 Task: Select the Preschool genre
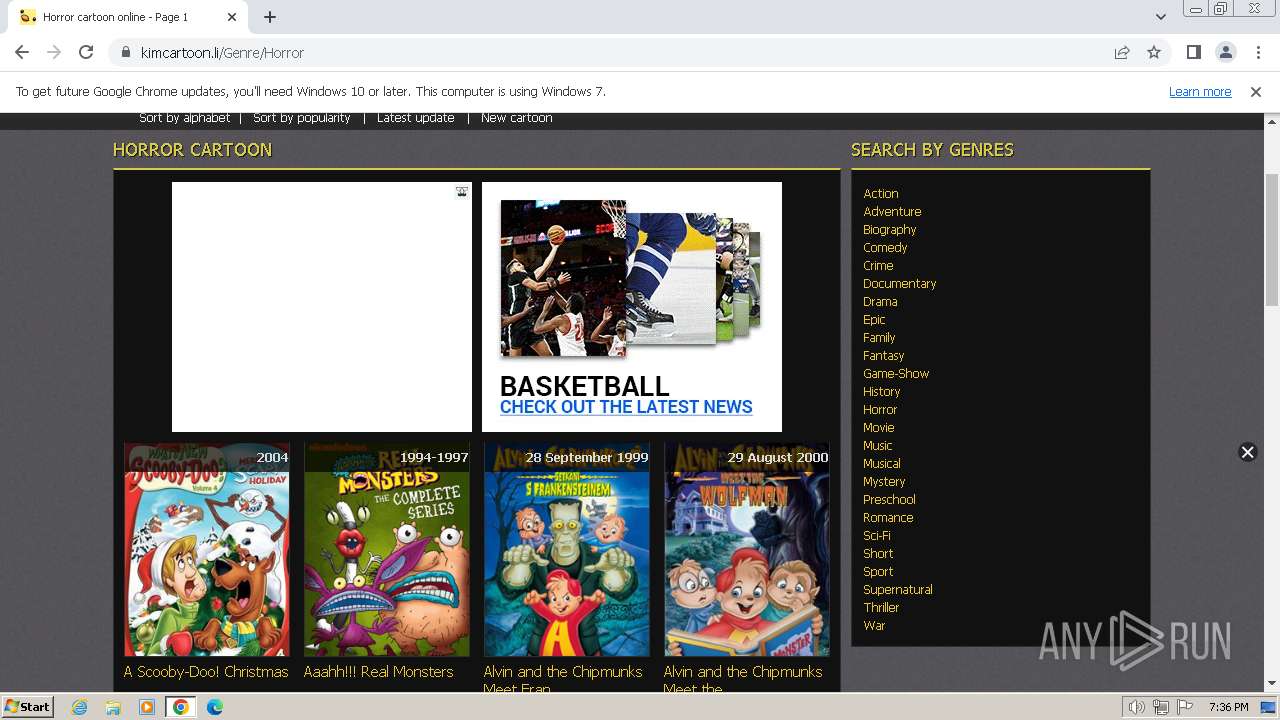[889, 500]
